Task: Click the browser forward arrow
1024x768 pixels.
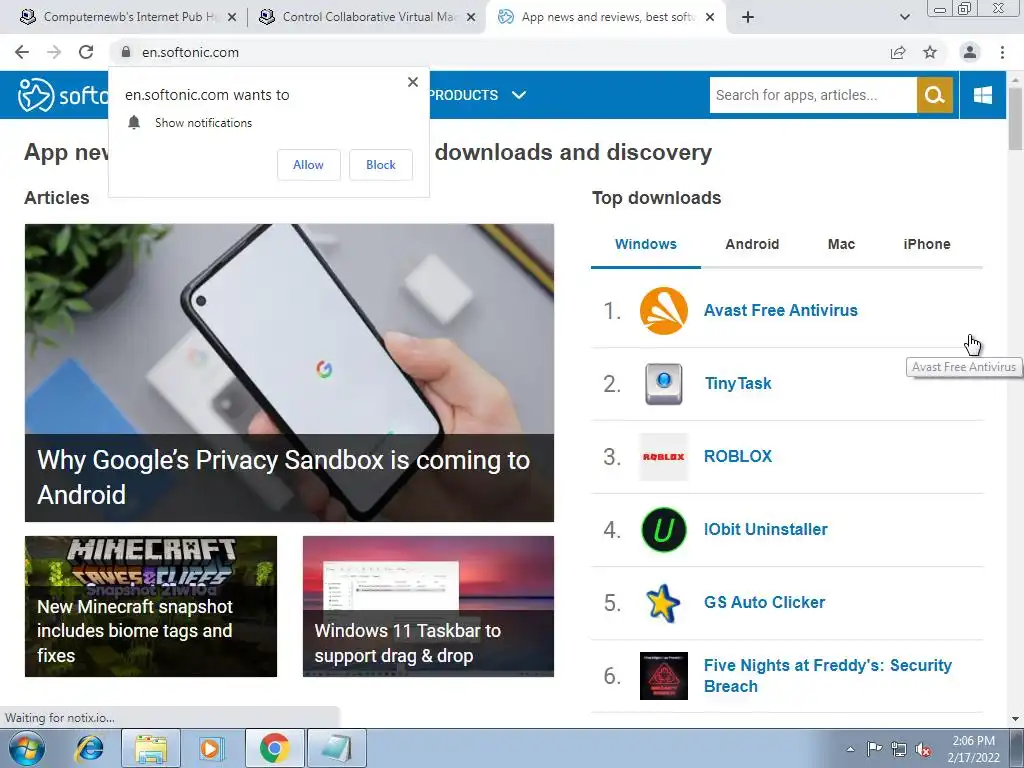Action: (x=54, y=52)
